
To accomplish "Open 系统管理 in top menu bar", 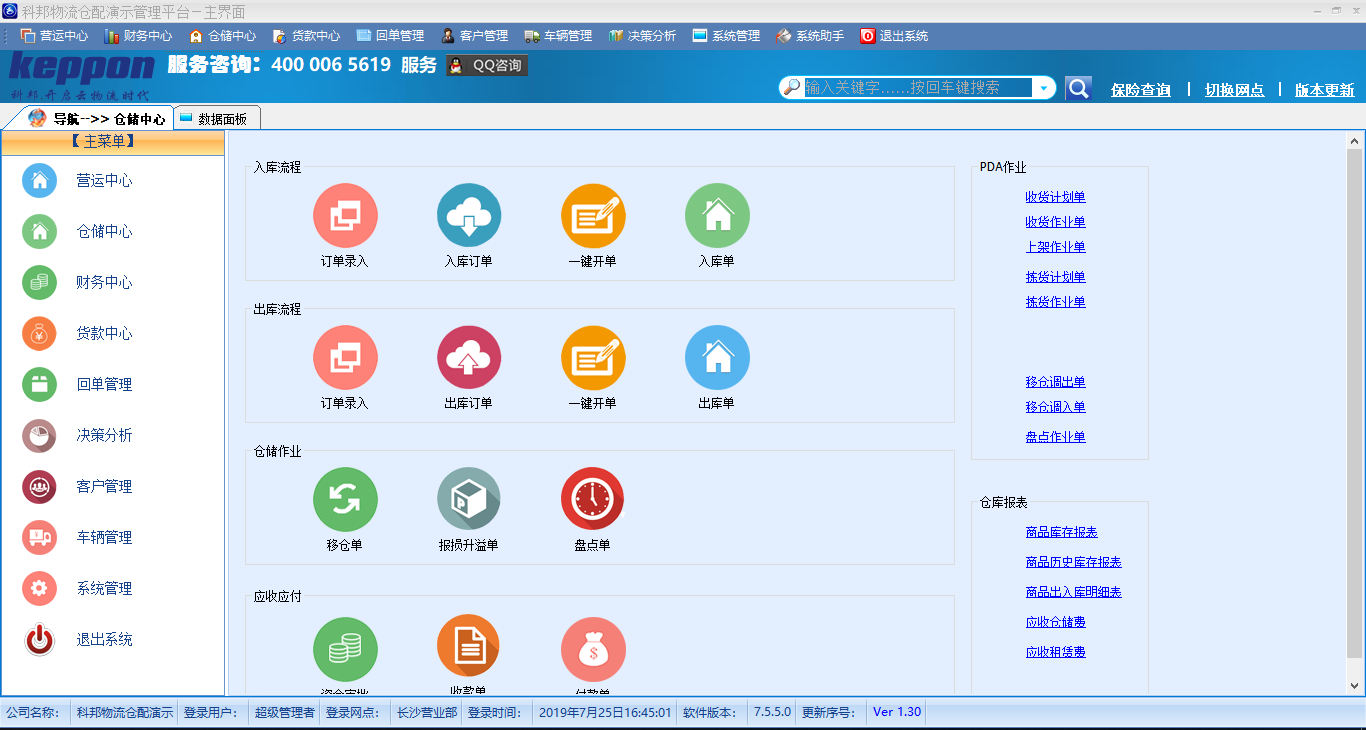I will coord(726,36).
